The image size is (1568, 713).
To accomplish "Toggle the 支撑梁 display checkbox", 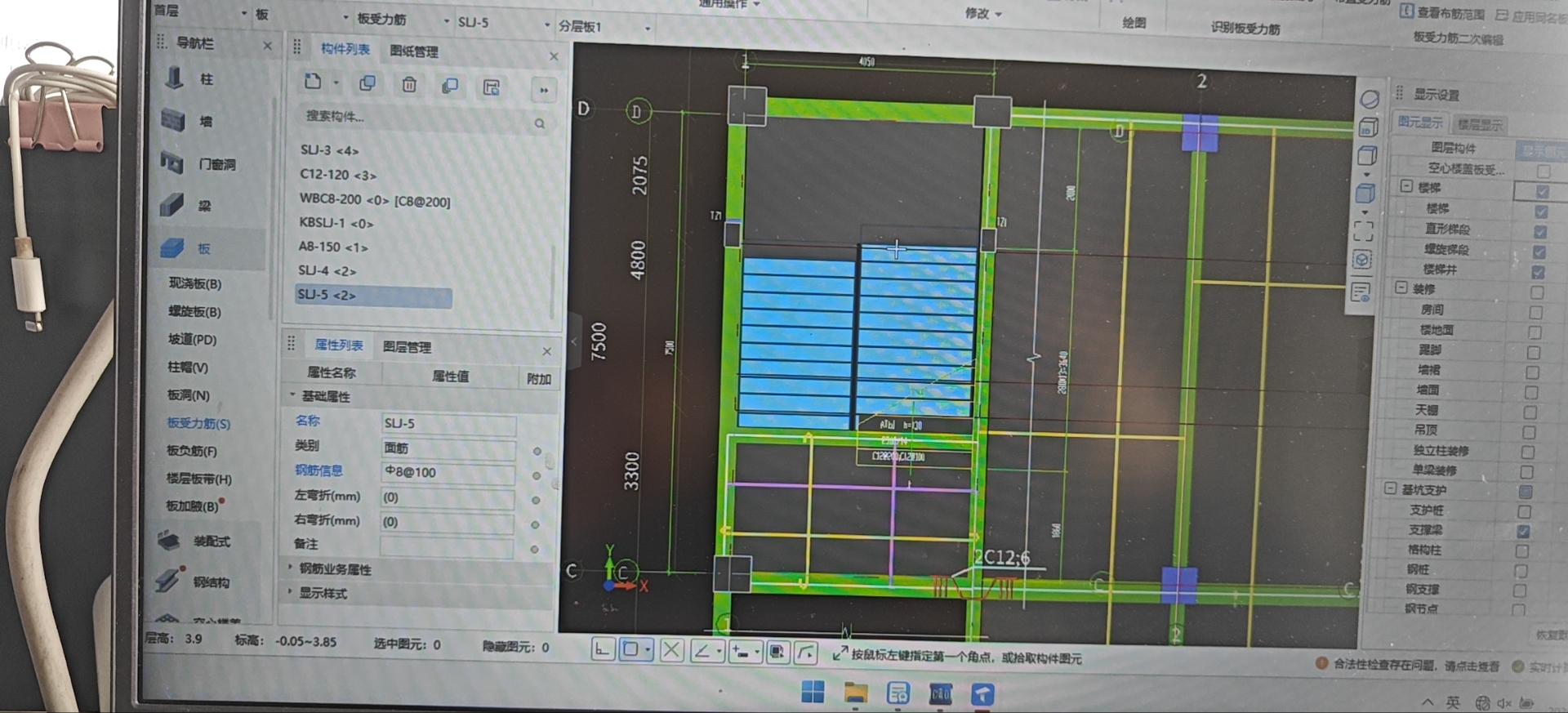I will tap(1523, 532).
